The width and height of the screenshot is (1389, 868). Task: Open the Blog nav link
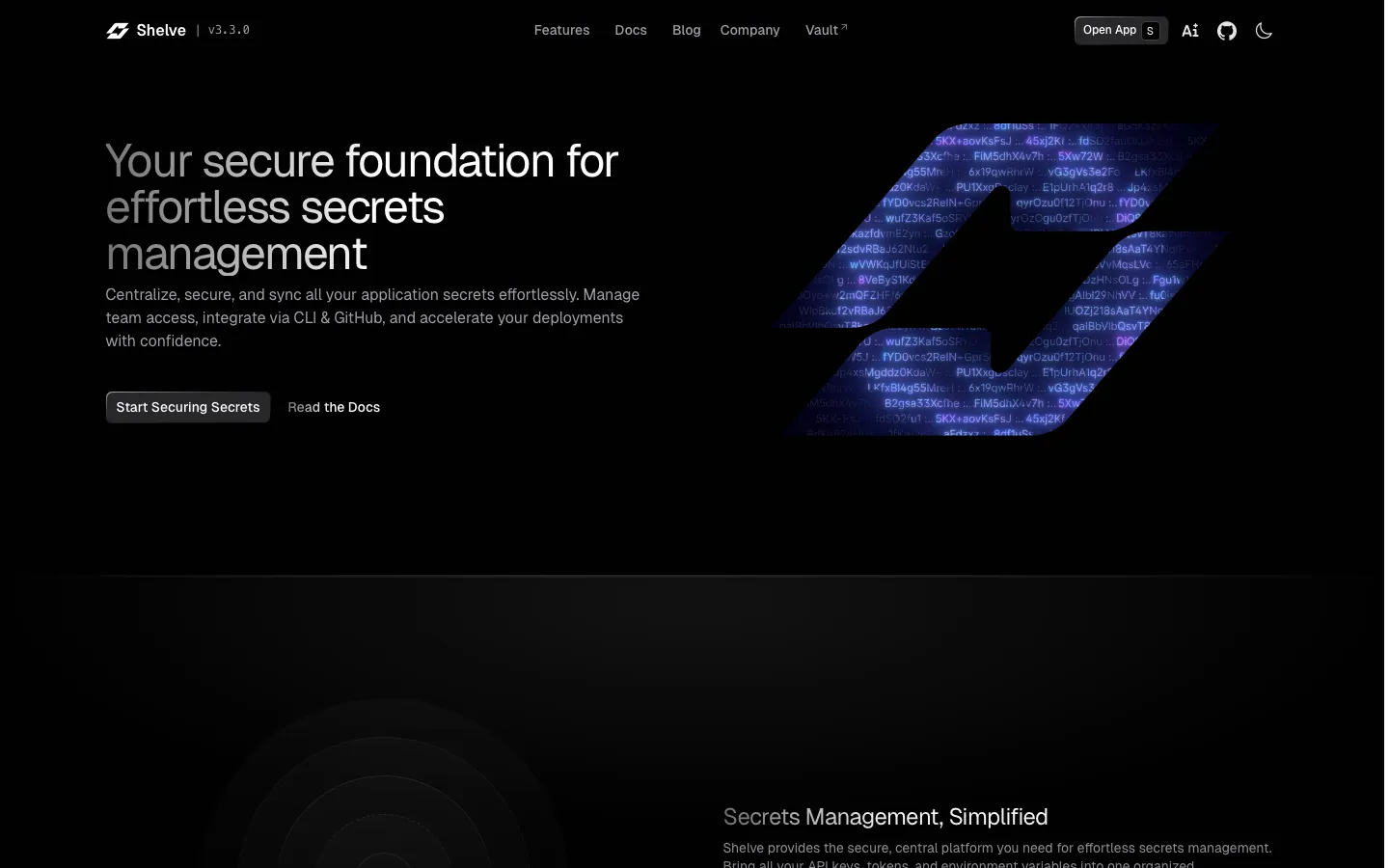pyautogui.click(x=687, y=30)
